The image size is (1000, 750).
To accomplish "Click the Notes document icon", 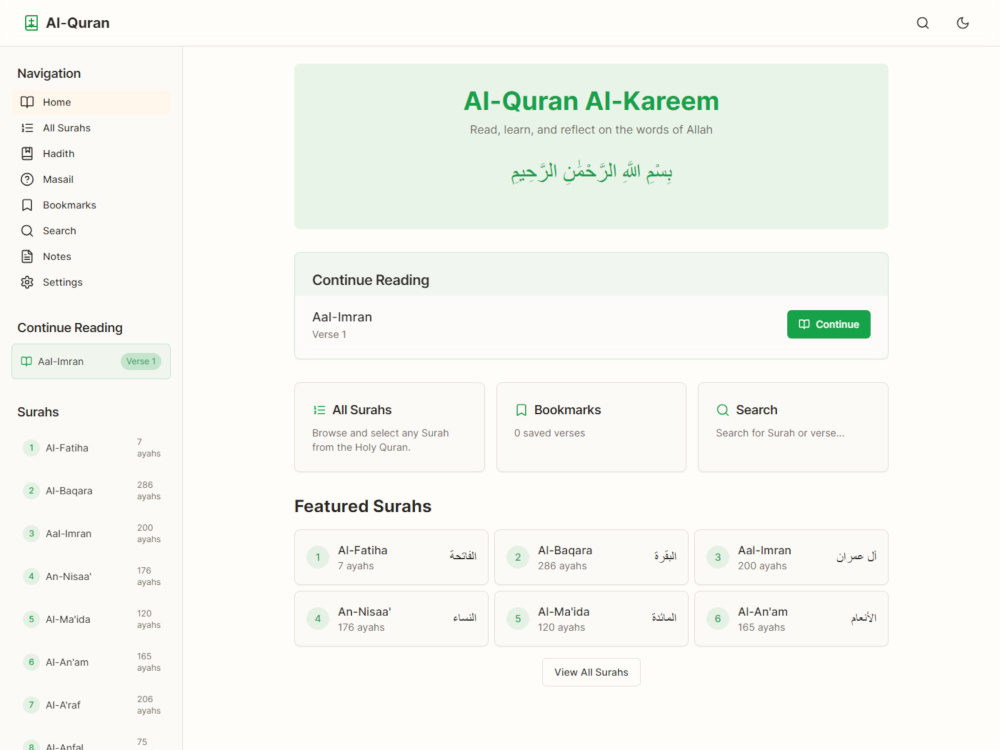I will [27, 256].
